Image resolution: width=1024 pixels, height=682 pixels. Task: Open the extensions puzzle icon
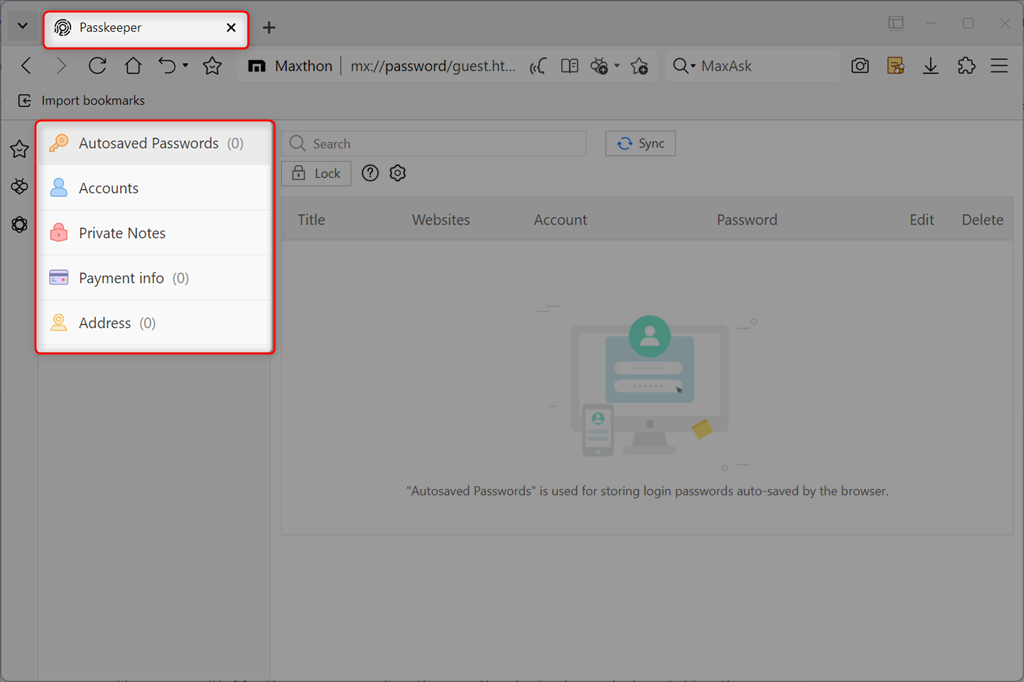[966, 65]
